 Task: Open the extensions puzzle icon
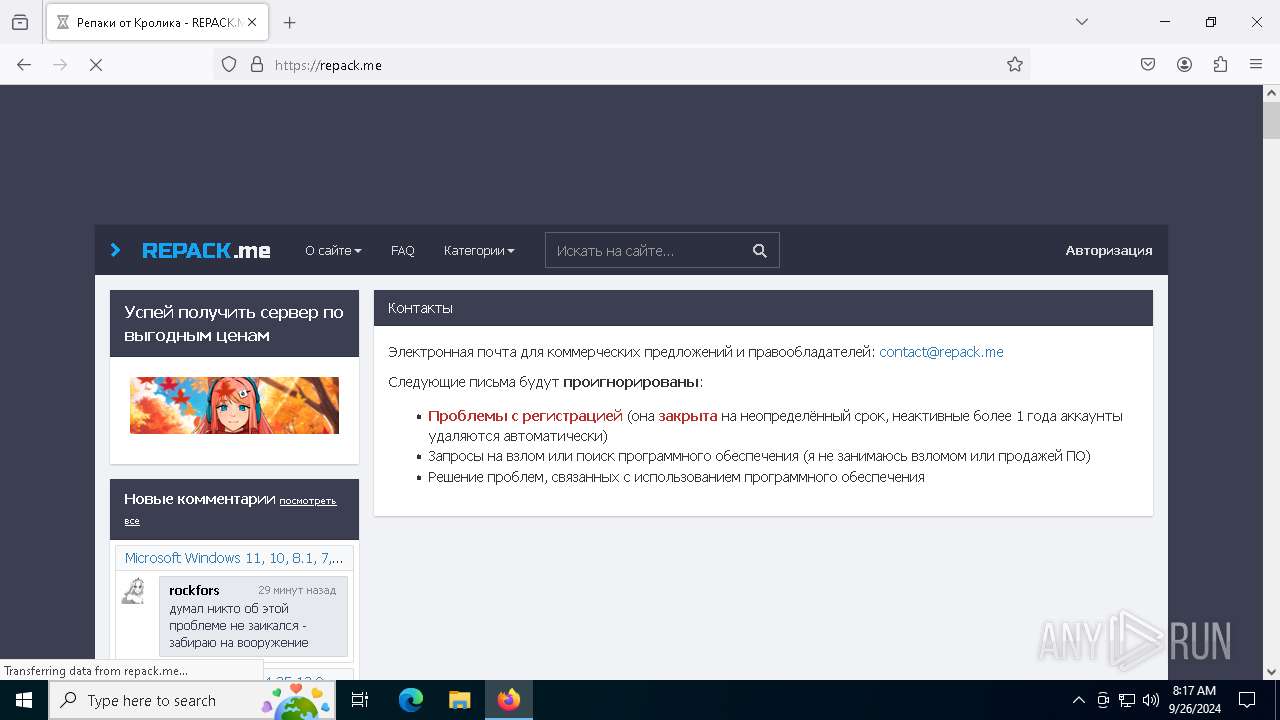pyautogui.click(x=1220, y=64)
